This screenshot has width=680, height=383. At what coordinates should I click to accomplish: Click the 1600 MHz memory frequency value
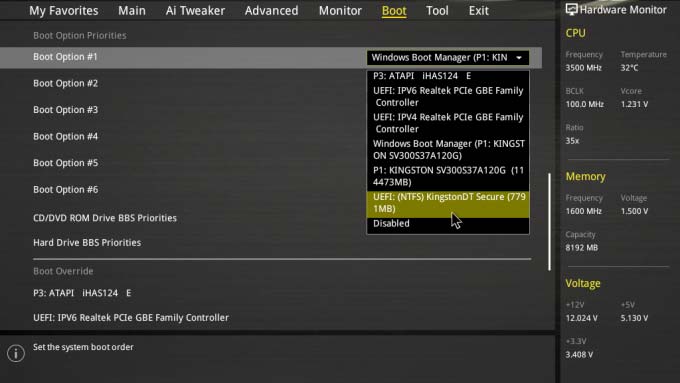point(584,211)
